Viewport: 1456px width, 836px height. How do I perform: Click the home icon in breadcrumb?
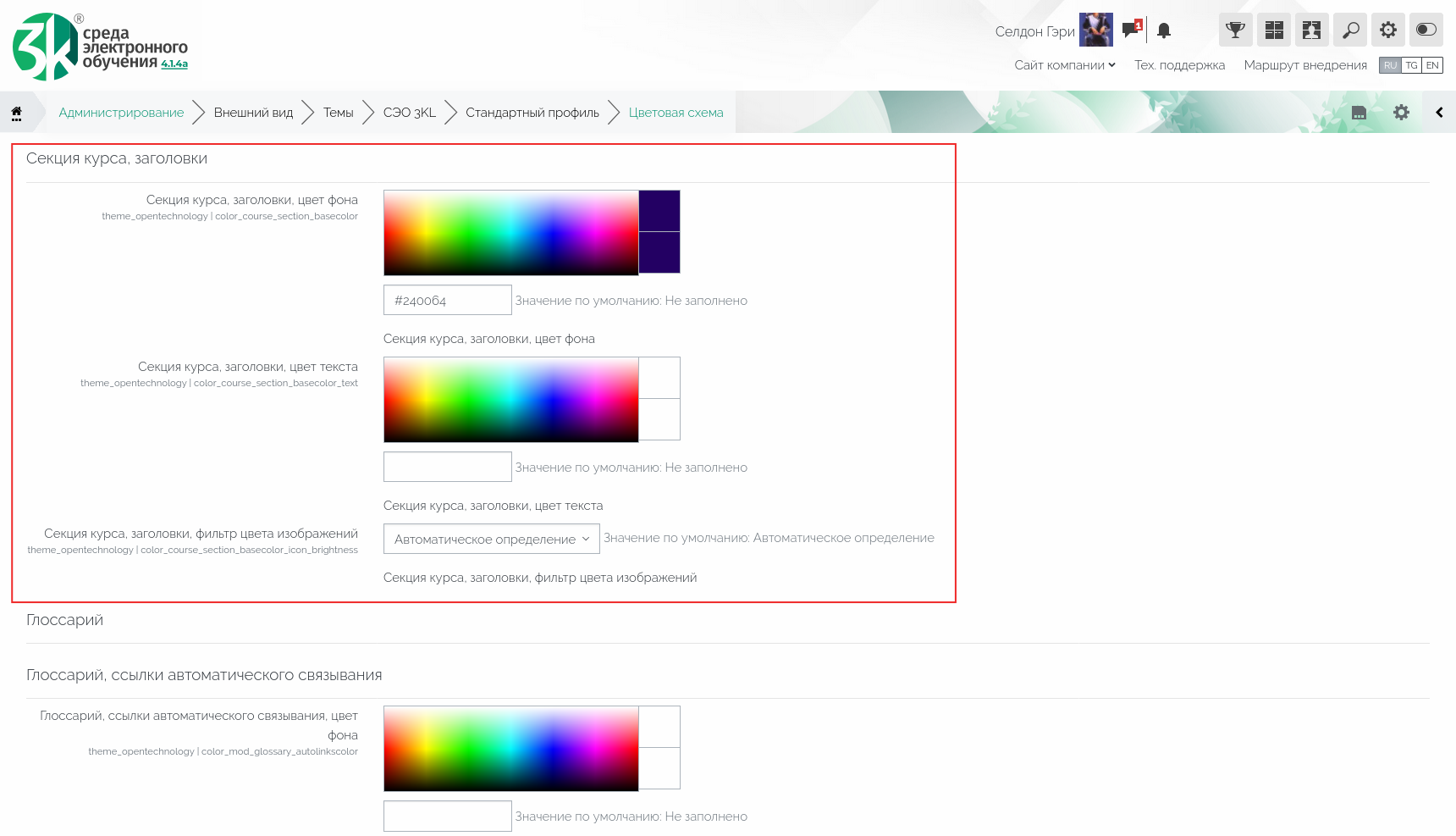point(16,113)
